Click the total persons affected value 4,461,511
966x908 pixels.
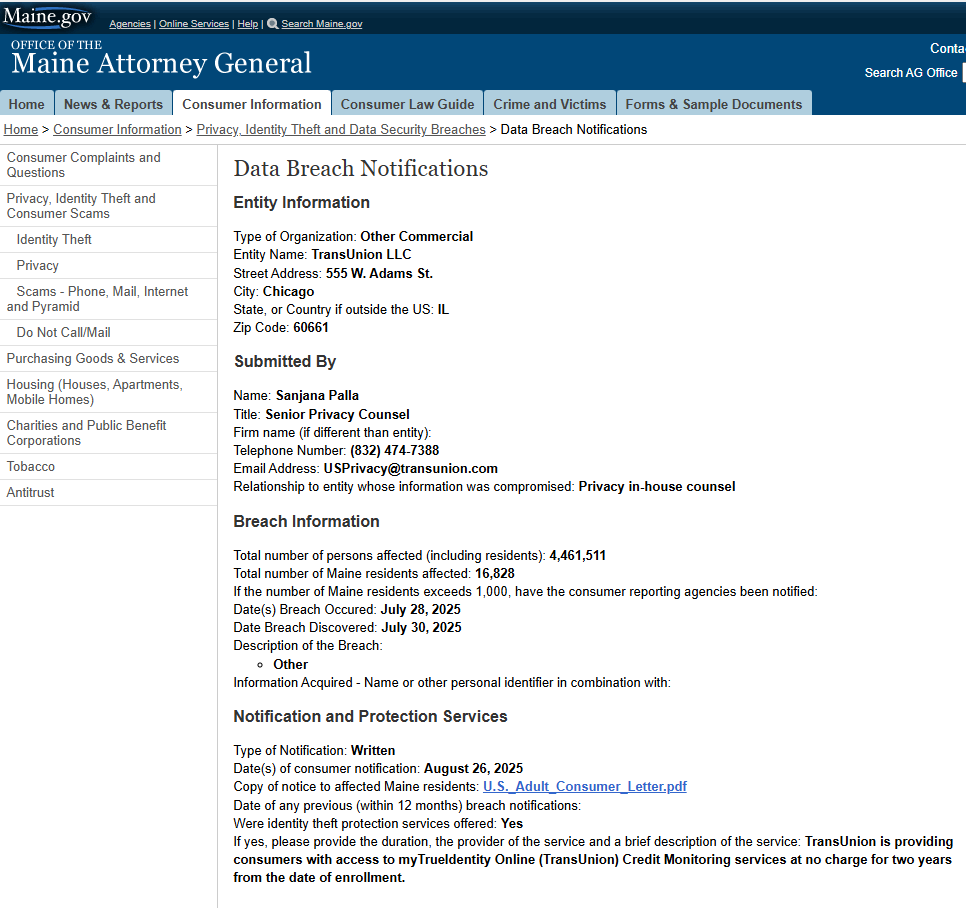coord(578,556)
